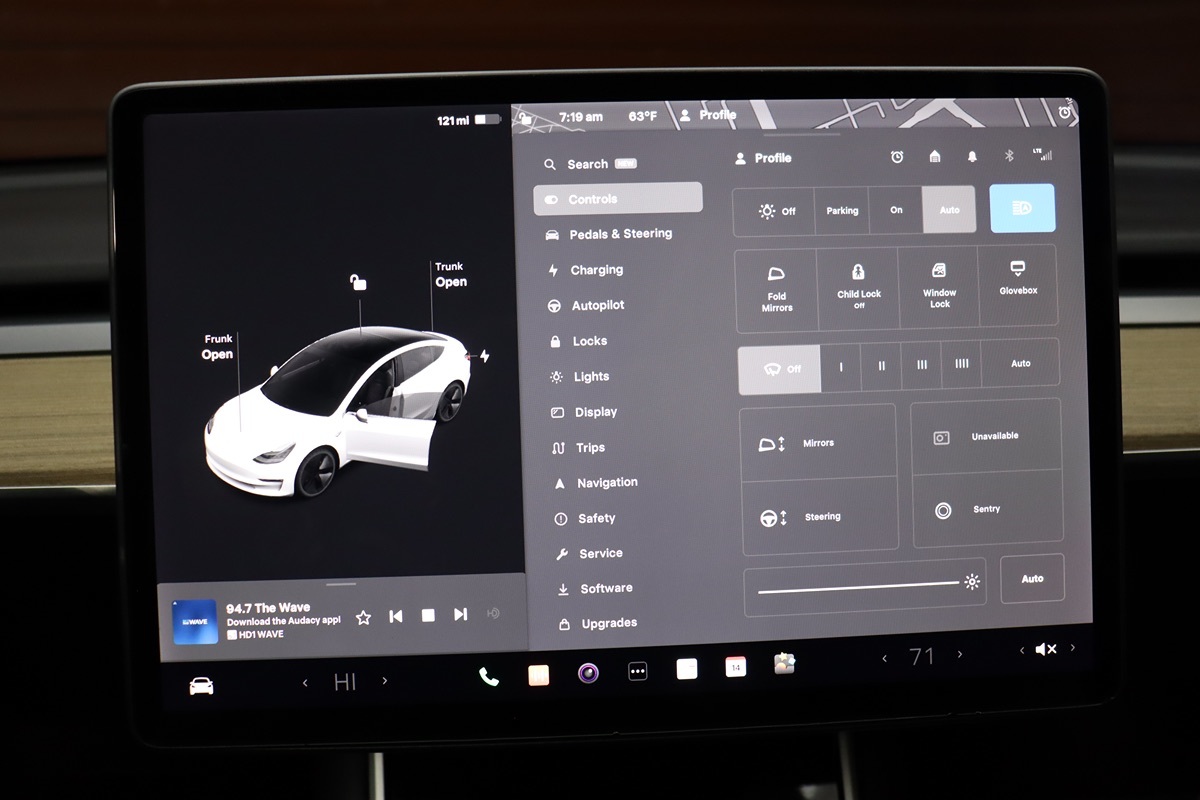This screenshot has height=800, width=1200.
Task: Tap the Bluetooth status icon
Action: click(1009, 156)
